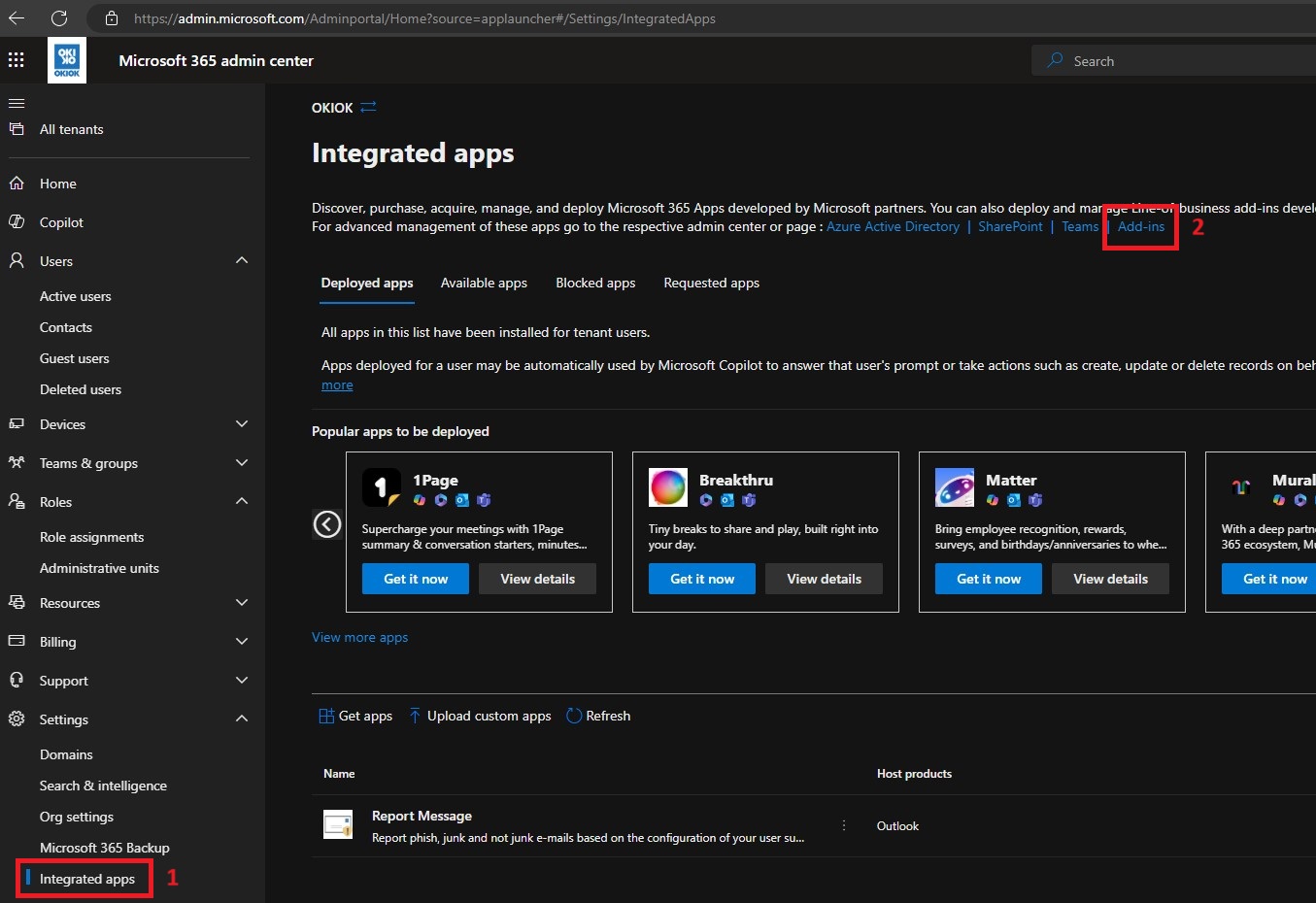Click the Support headset icon
The width and height of the screenshot is (1316, 903).
(17, 681)
